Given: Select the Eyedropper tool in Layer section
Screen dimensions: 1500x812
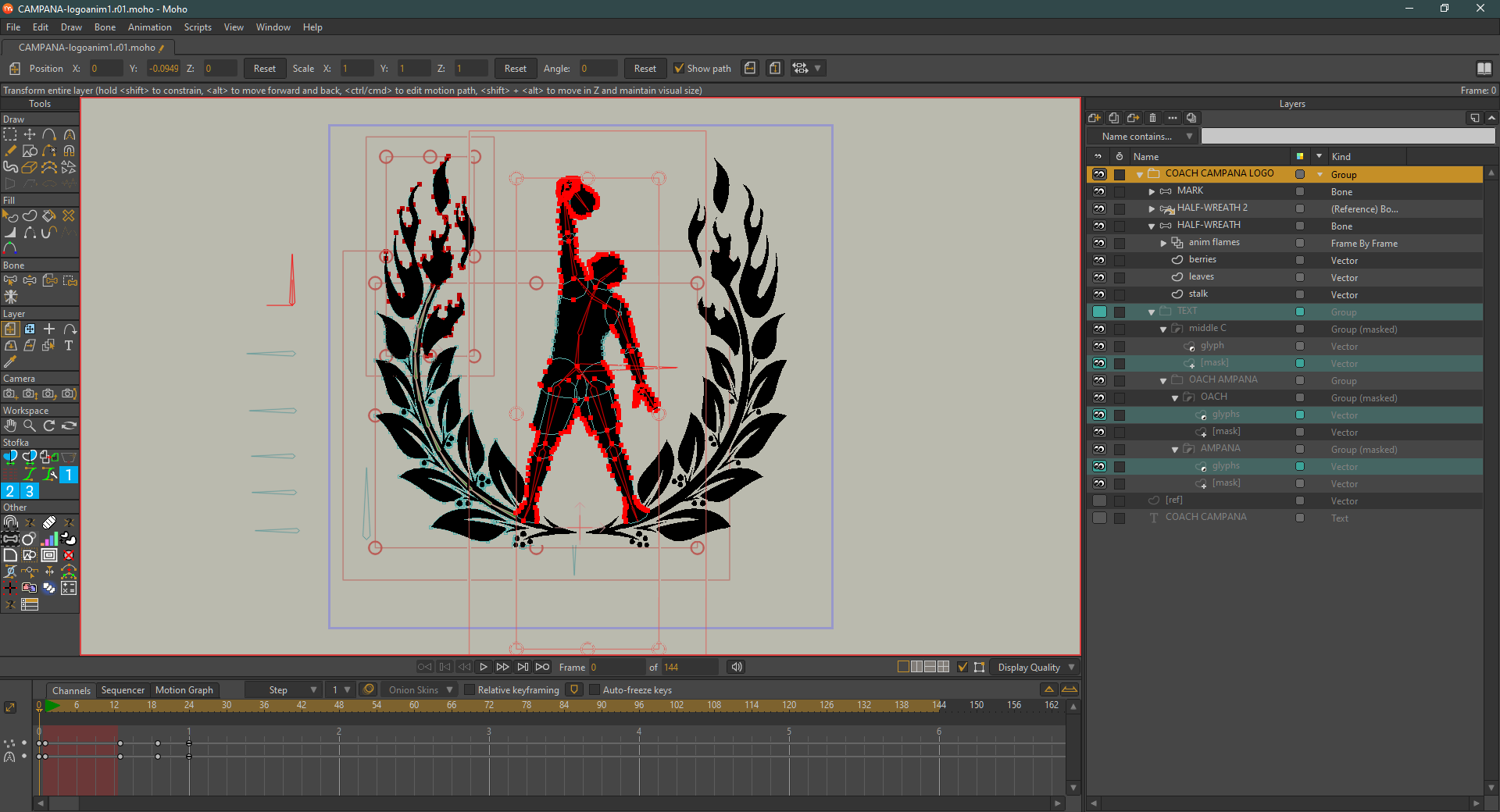Looking at the screenshot, I should point(10,361).
